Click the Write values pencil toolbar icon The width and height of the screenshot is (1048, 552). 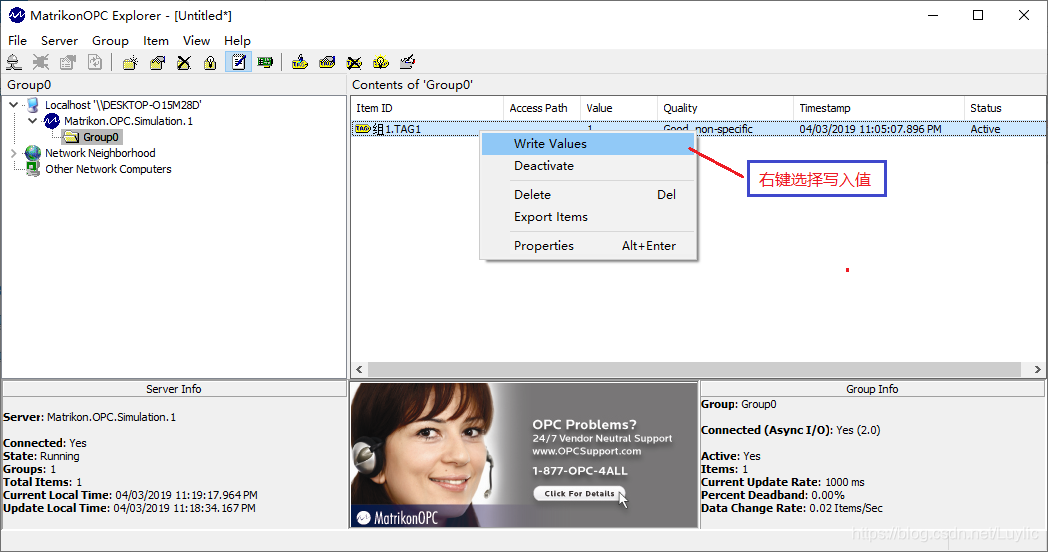coord(408,62)
